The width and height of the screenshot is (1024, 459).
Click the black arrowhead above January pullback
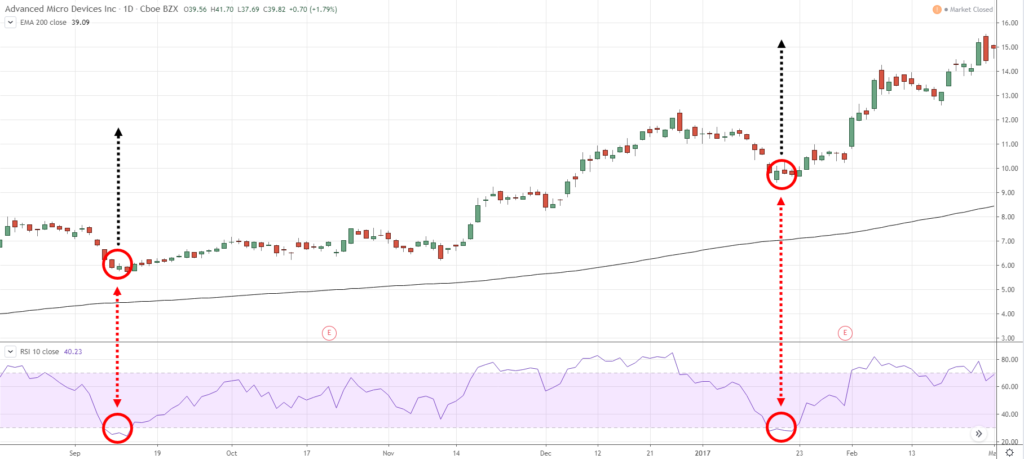[781, 44]
